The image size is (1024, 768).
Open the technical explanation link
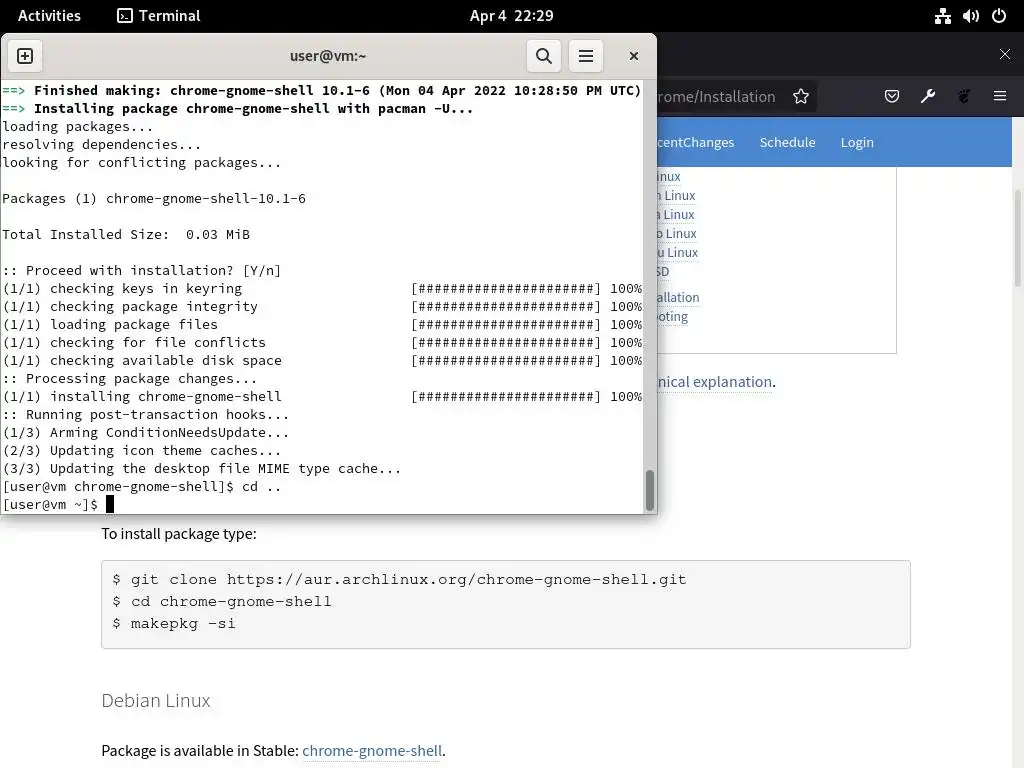pos(714,382)
